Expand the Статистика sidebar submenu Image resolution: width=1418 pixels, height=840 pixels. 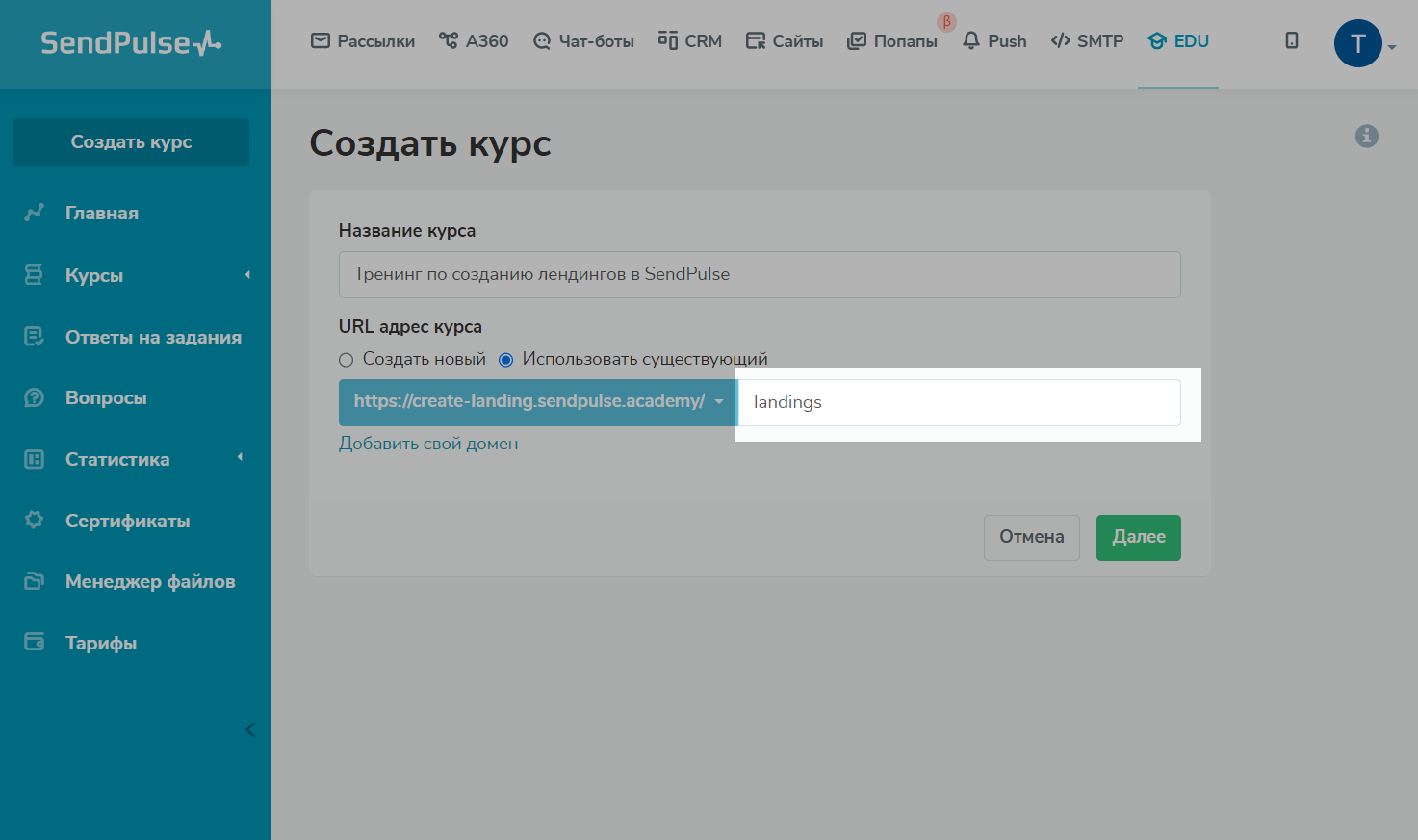[240, 458]
